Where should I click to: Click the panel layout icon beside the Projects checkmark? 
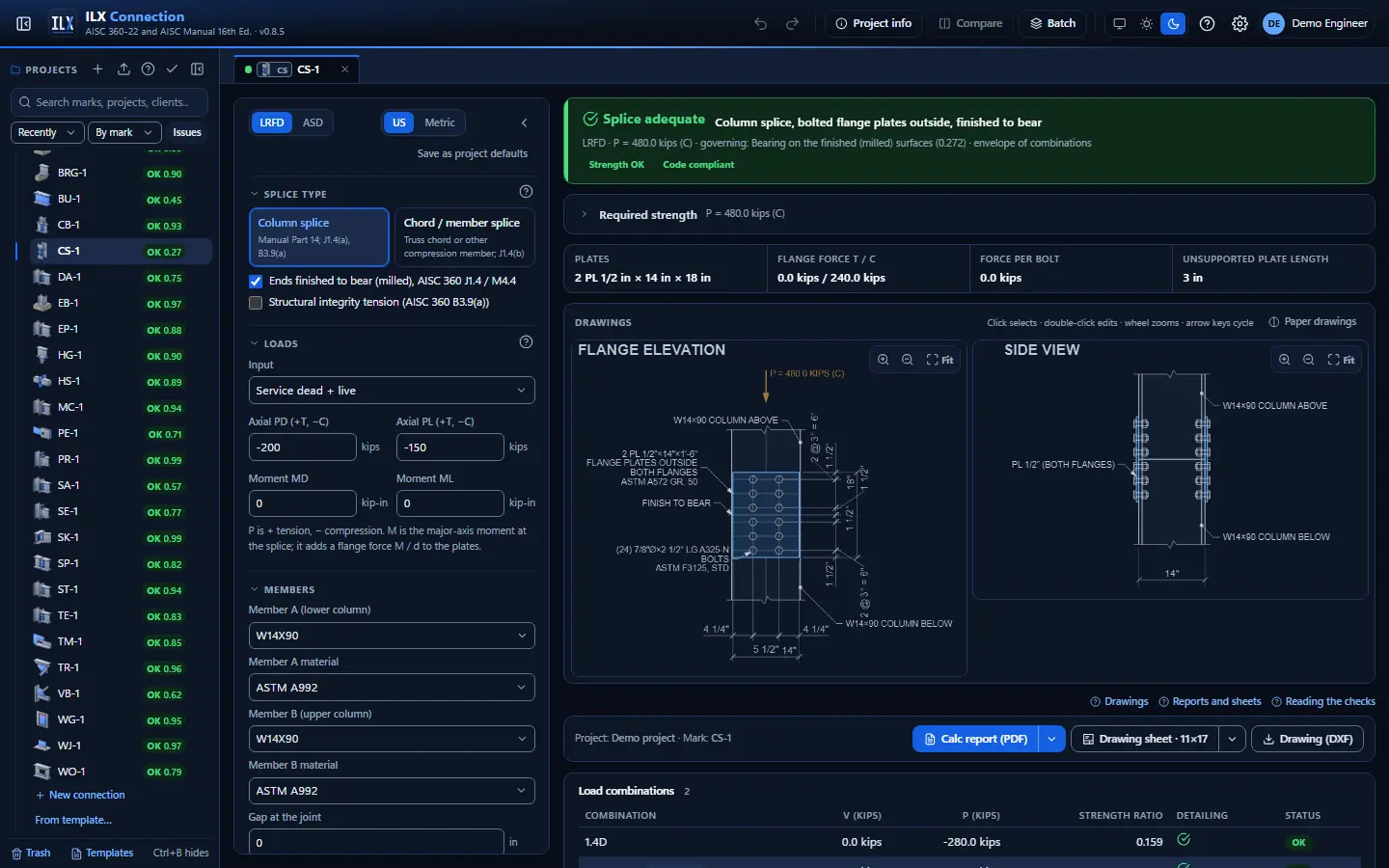[x=198, y=69]
